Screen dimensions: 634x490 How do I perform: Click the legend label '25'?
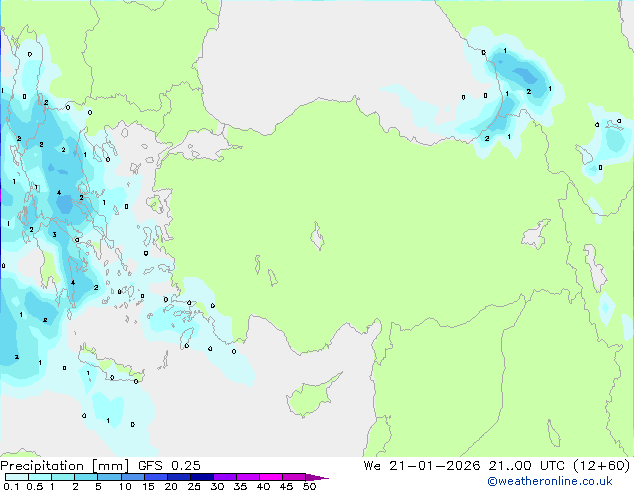194,486
